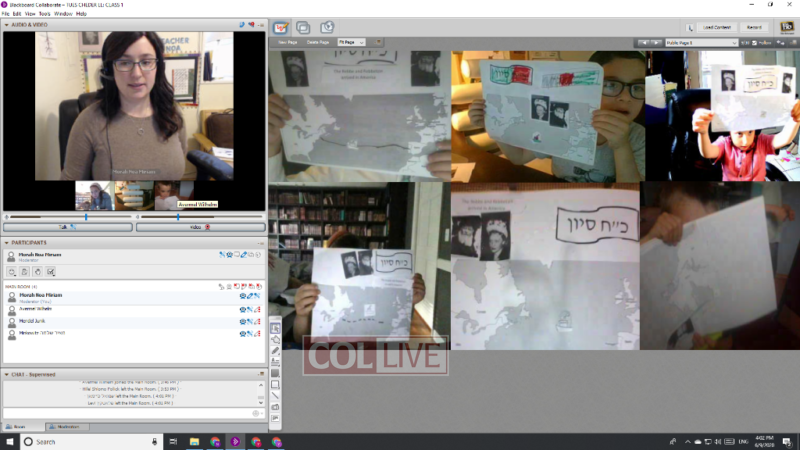Click the Record button
800x450 pixels.
pos(754,27)
